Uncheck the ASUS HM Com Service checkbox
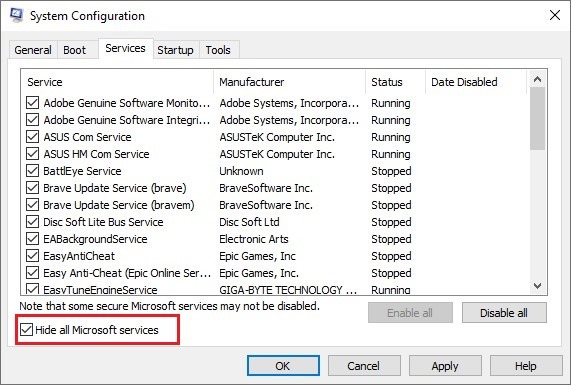This screenshot has height=385, width=571. tap(32, 154)
